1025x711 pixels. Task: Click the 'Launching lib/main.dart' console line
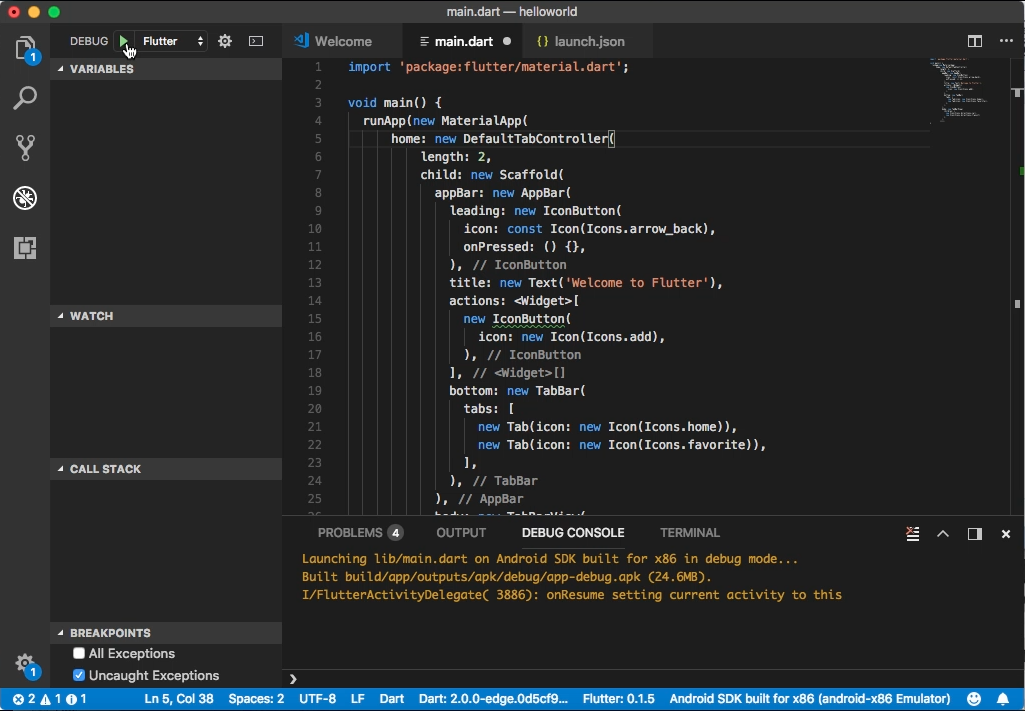point(550,559)
